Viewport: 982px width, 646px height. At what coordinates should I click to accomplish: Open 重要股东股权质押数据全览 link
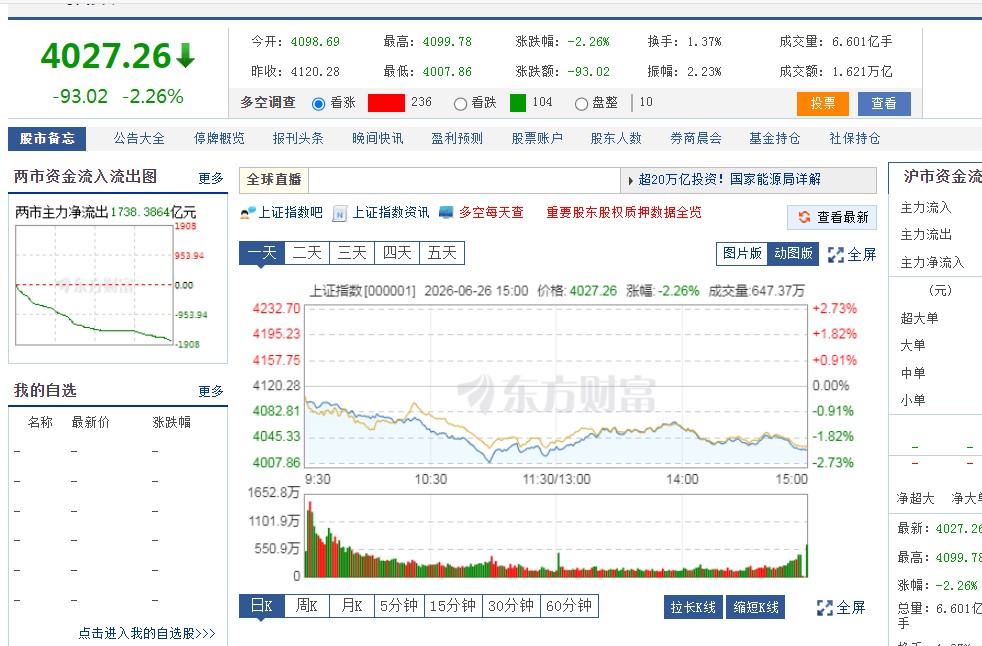[x=624, y=213]
